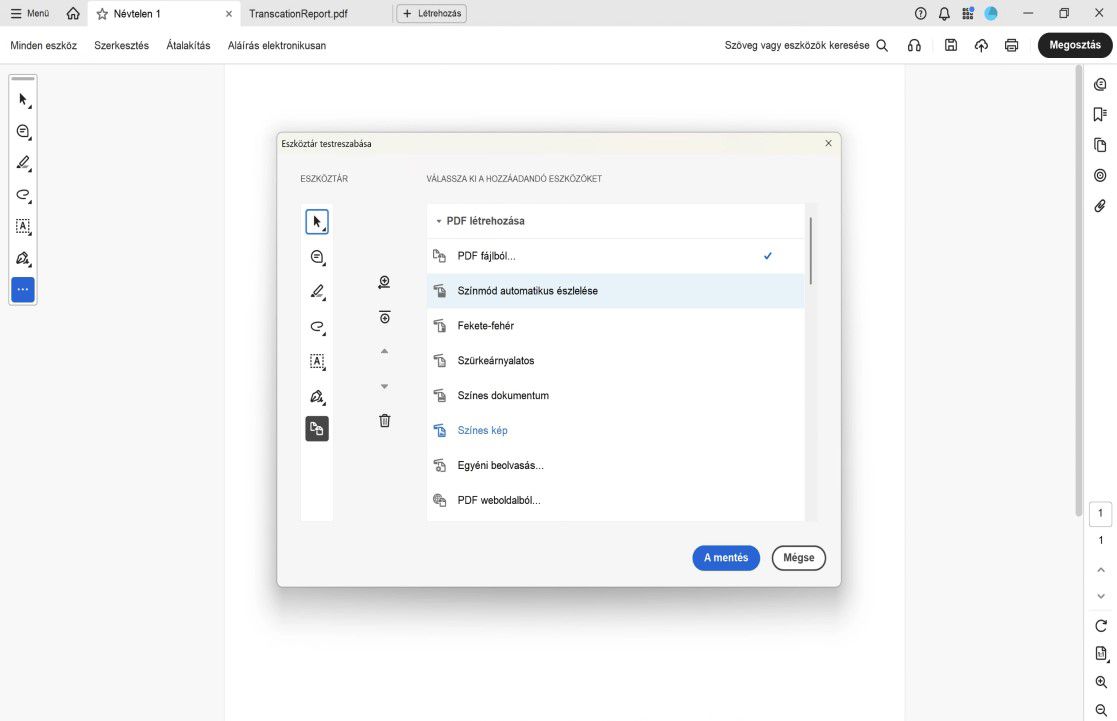Click the Létrehozás create button
Viewport: 1117px width, 721px height.
[x=432, y=14]
